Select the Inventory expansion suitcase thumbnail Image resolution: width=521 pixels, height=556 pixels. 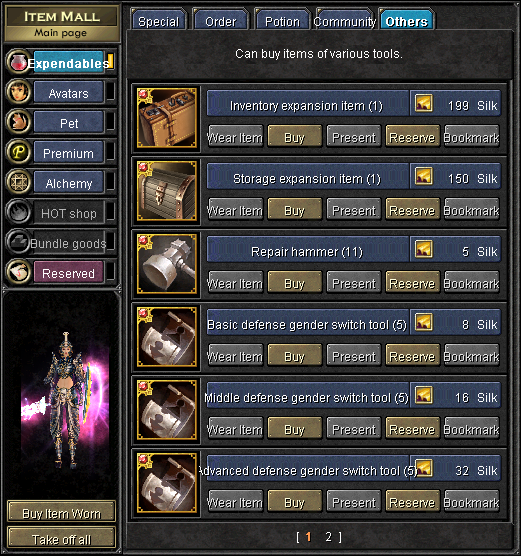pos(167,118)
